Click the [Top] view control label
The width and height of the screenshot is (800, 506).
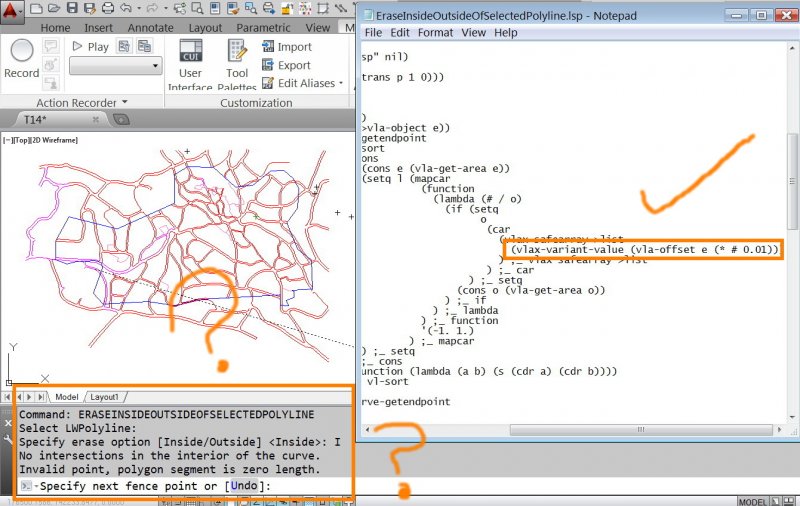click(x=21, y=140)
